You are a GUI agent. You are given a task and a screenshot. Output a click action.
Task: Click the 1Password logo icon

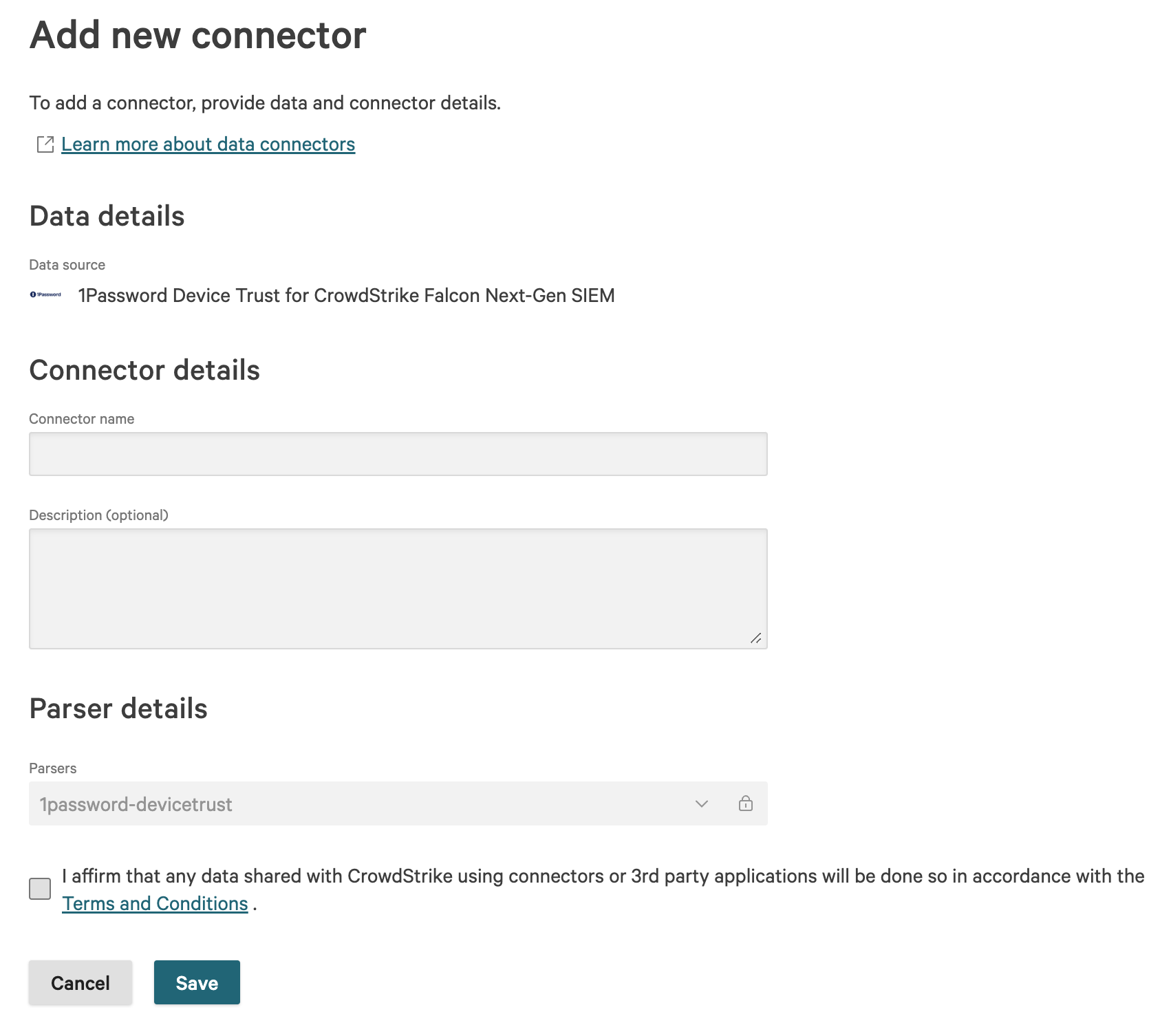(45, 294)
